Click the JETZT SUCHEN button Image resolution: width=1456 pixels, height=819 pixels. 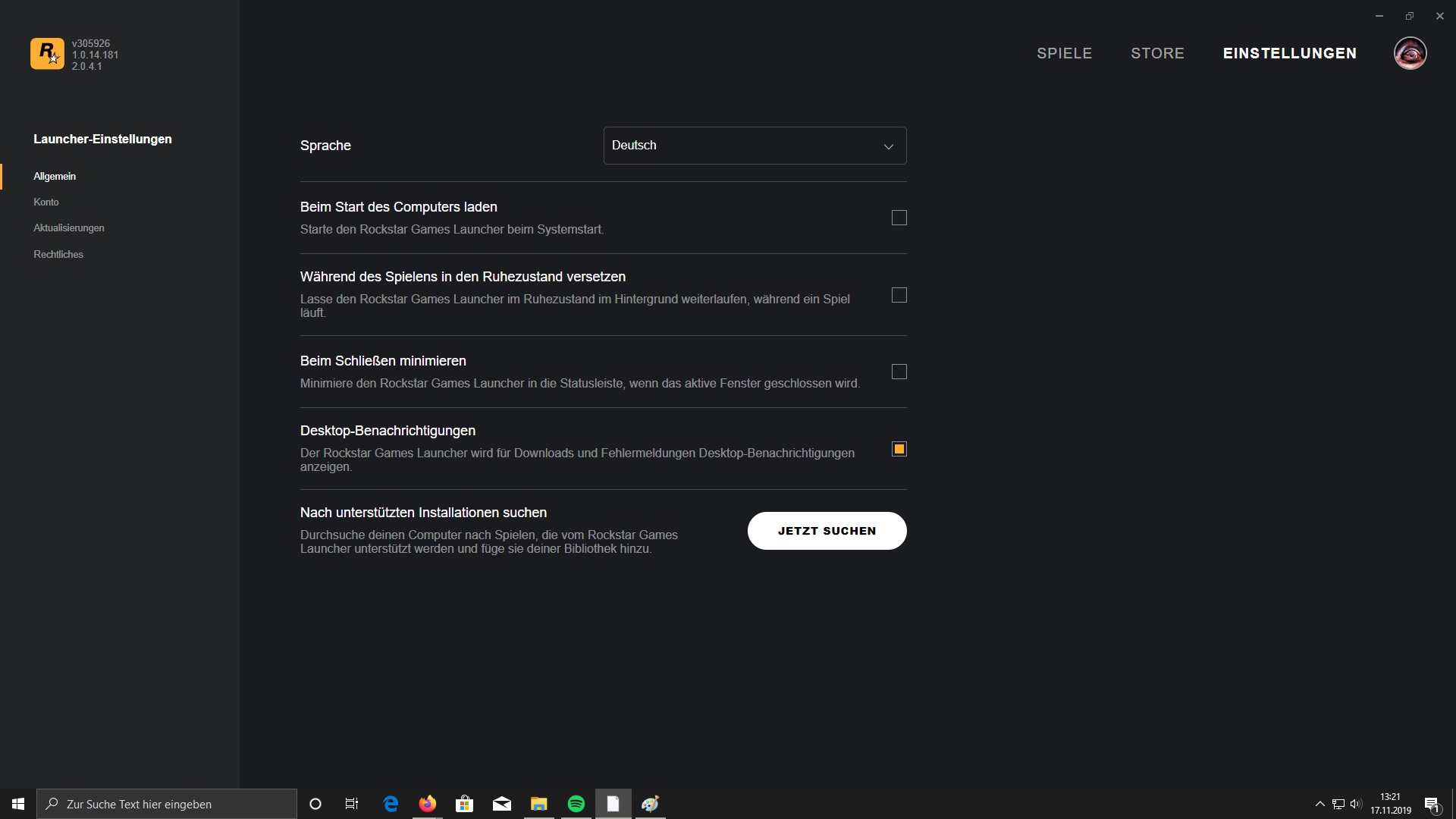click(x=827, y=531)
